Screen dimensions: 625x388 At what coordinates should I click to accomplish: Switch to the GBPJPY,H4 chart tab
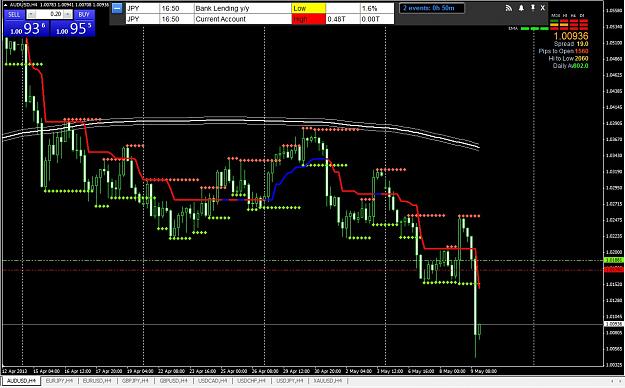pos(135,381)
